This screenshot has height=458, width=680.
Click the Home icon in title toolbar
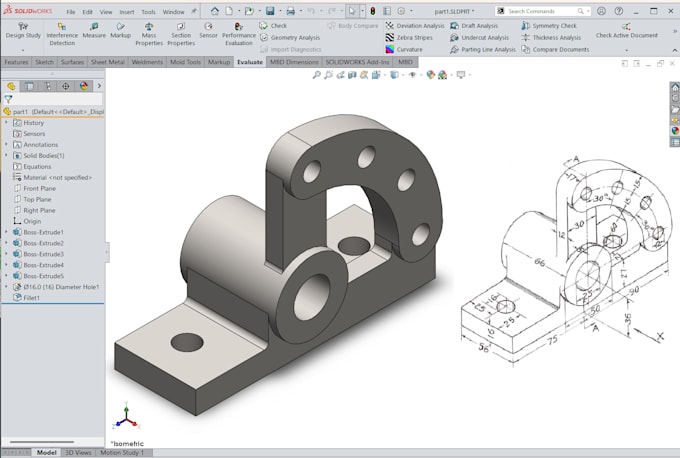point(215,11)
